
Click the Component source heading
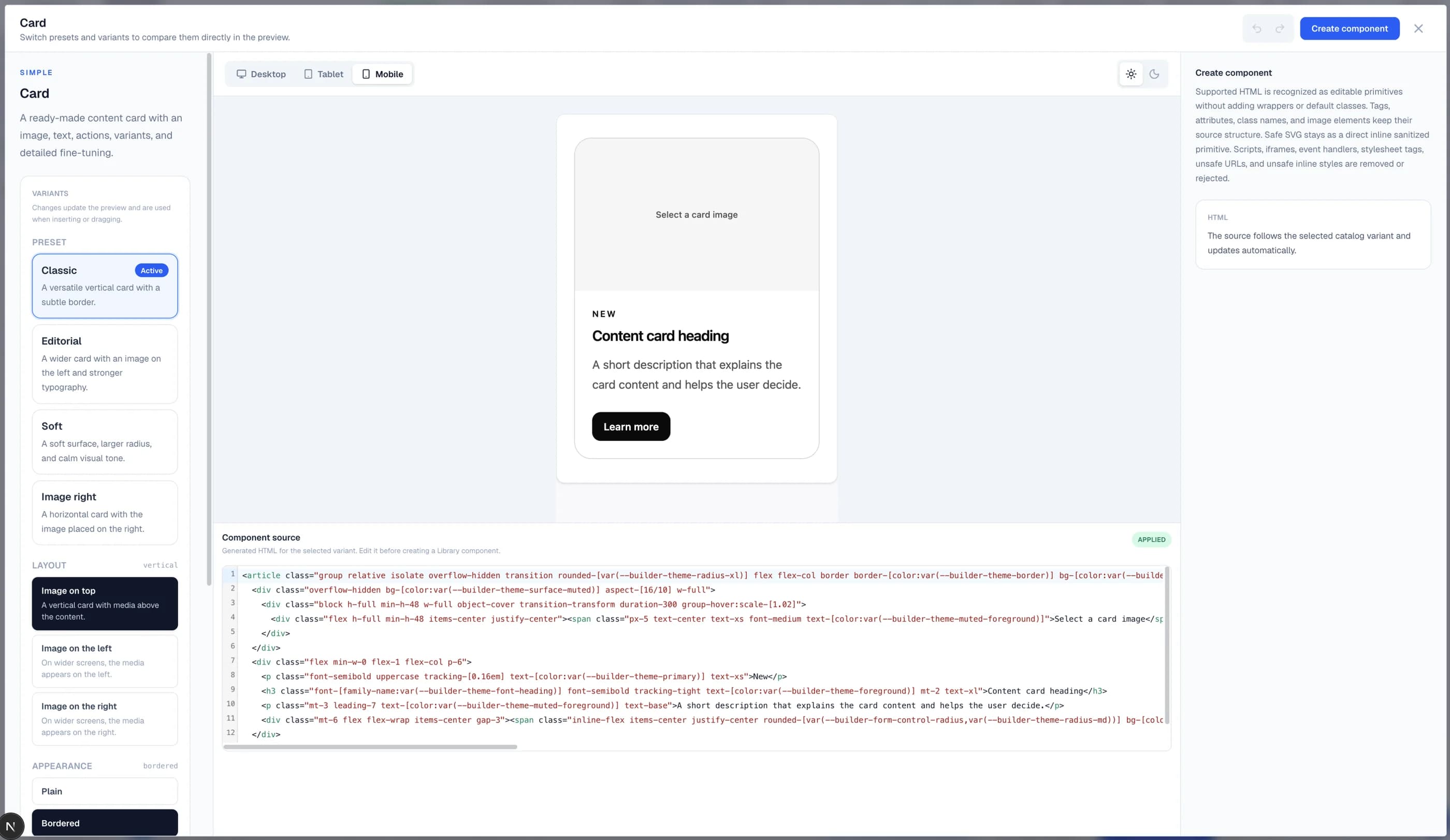[260, 538]
